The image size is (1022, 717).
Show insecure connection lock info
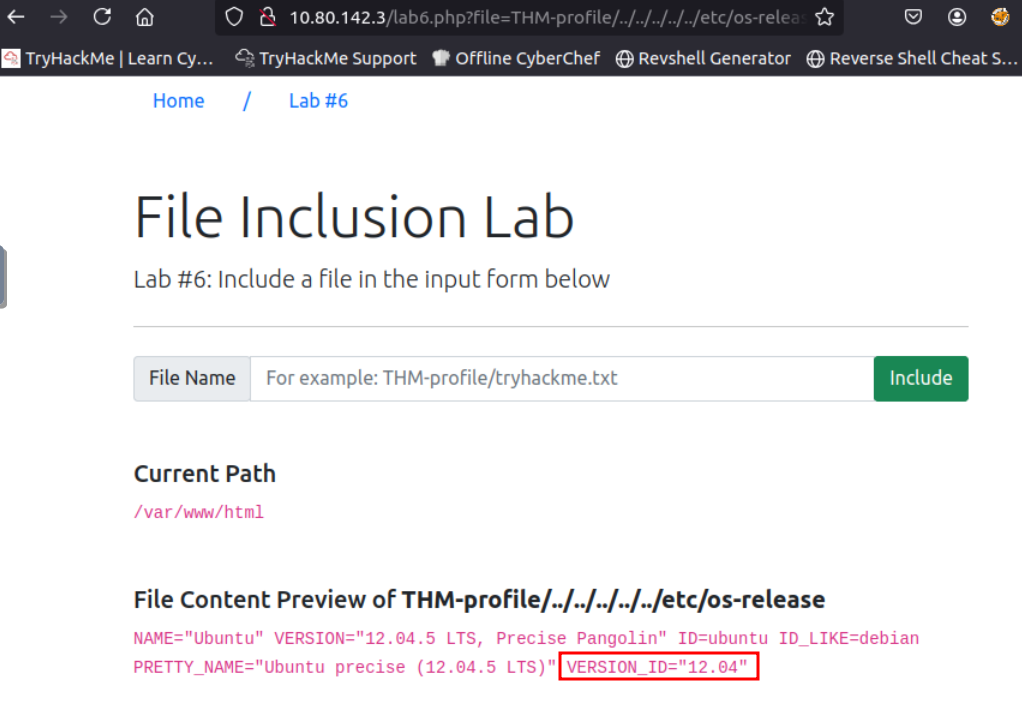click(266, 17)
